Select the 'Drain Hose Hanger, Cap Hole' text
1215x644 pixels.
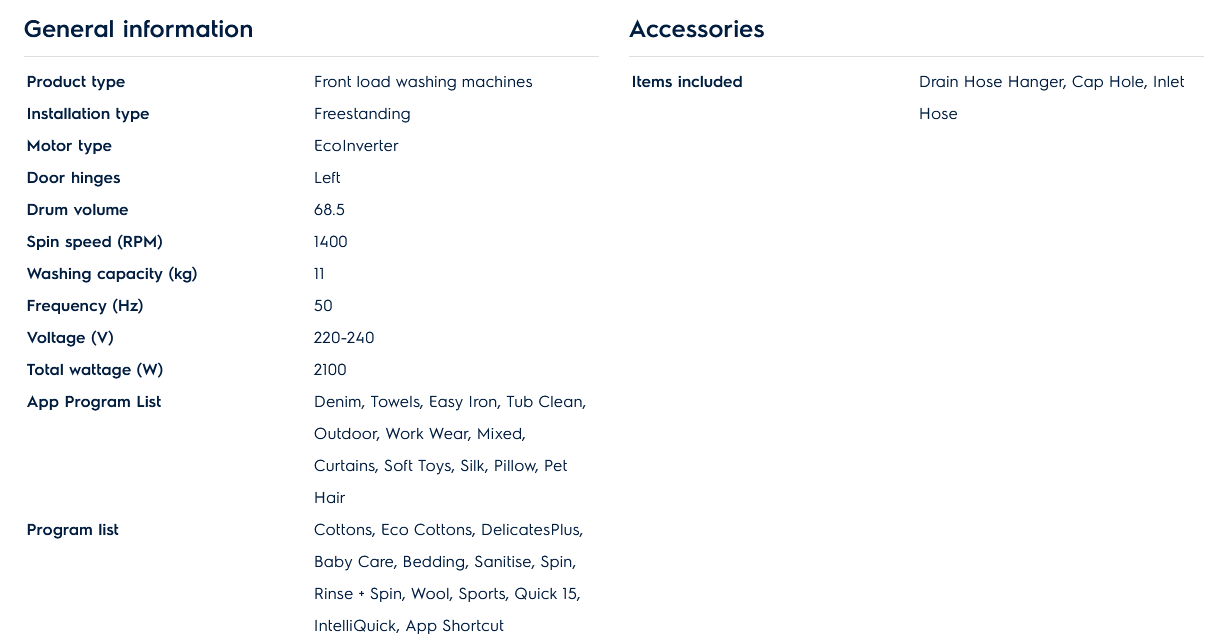click(x=1032, y=82)
